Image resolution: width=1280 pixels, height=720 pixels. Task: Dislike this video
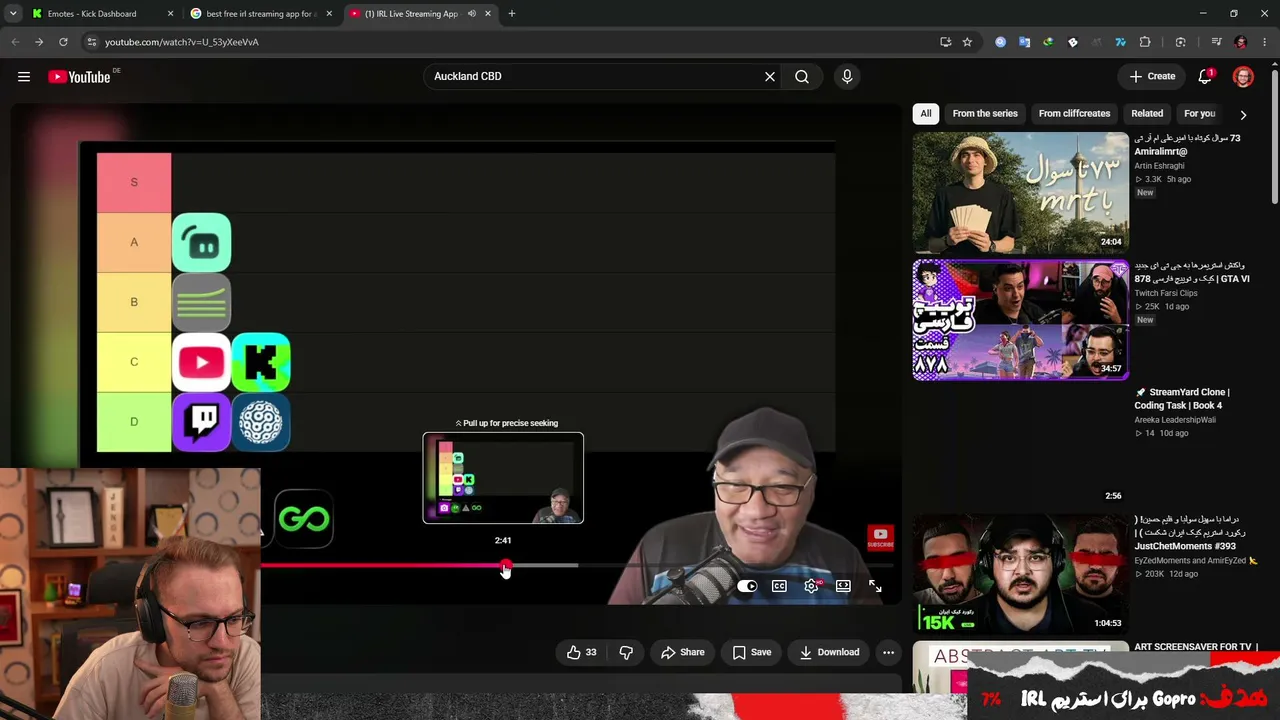626,653
